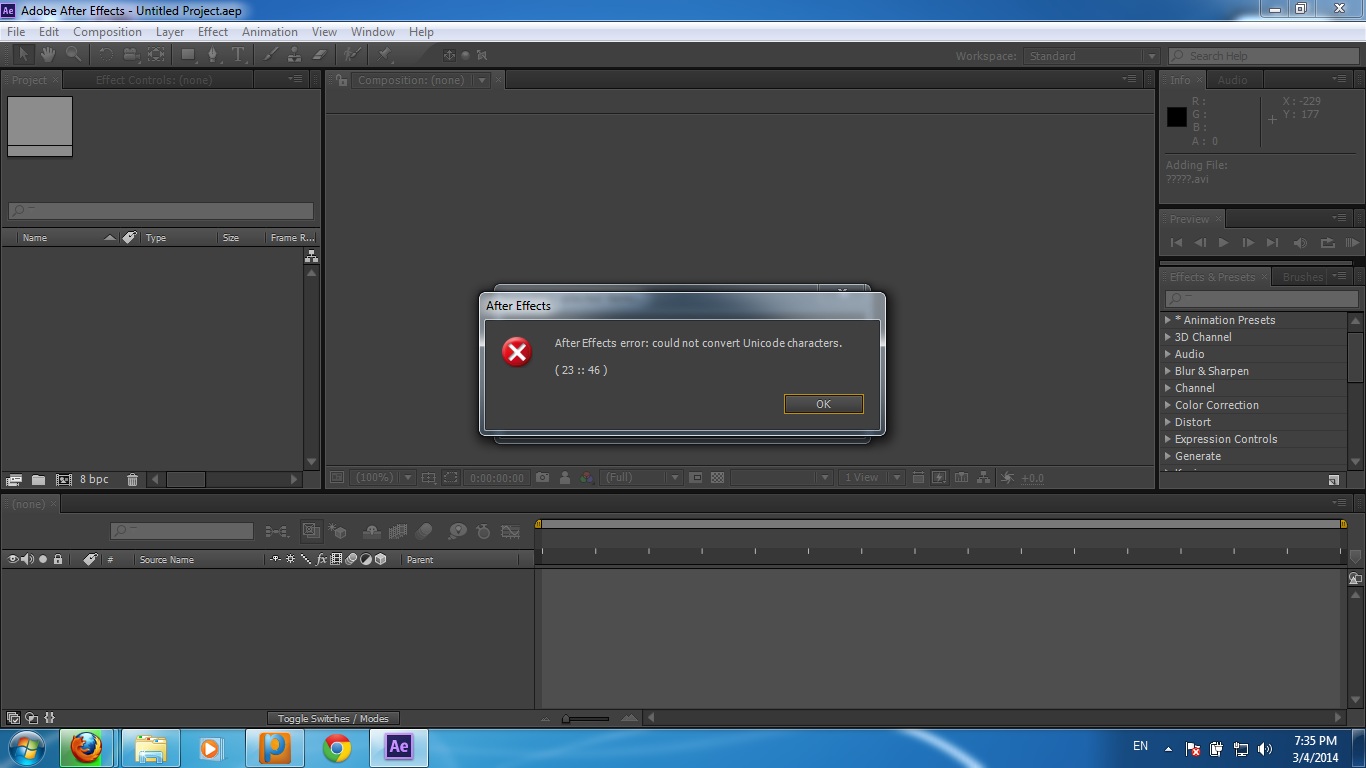Toggle Frame Blending for timeline layers
Screen dimensions: 1366x768
click(x=398, y=531)
